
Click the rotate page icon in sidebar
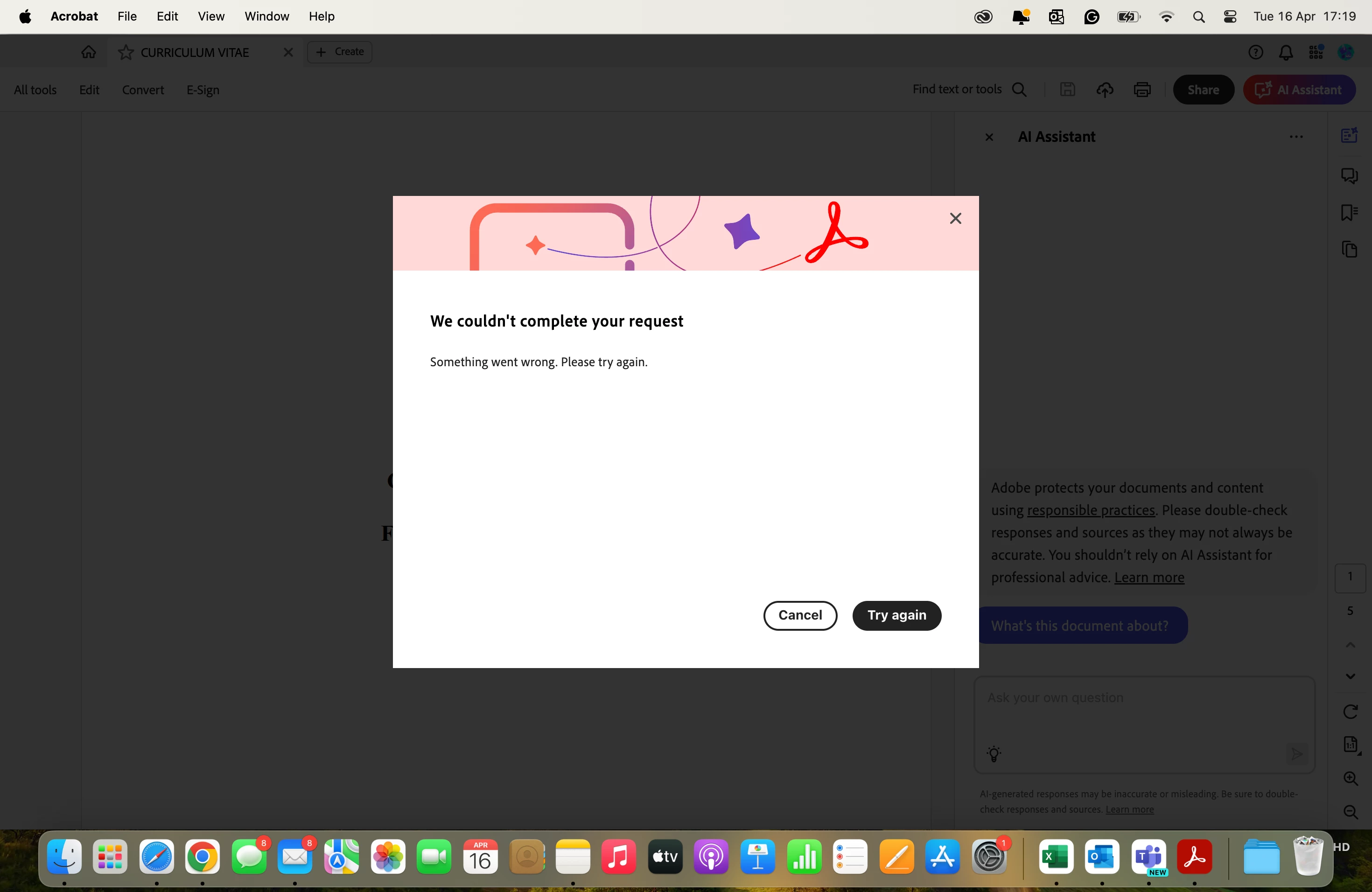tap(1350, 712)
